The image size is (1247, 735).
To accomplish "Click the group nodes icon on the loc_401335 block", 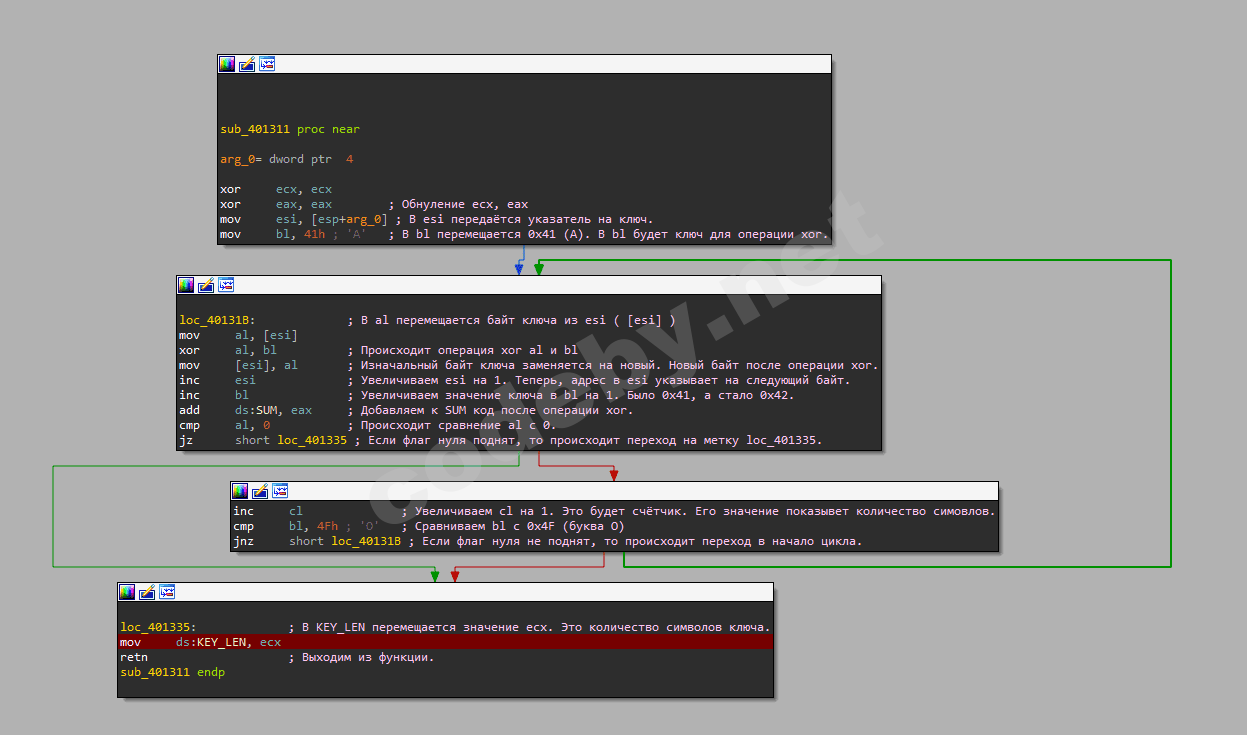I will coord(167,592).
